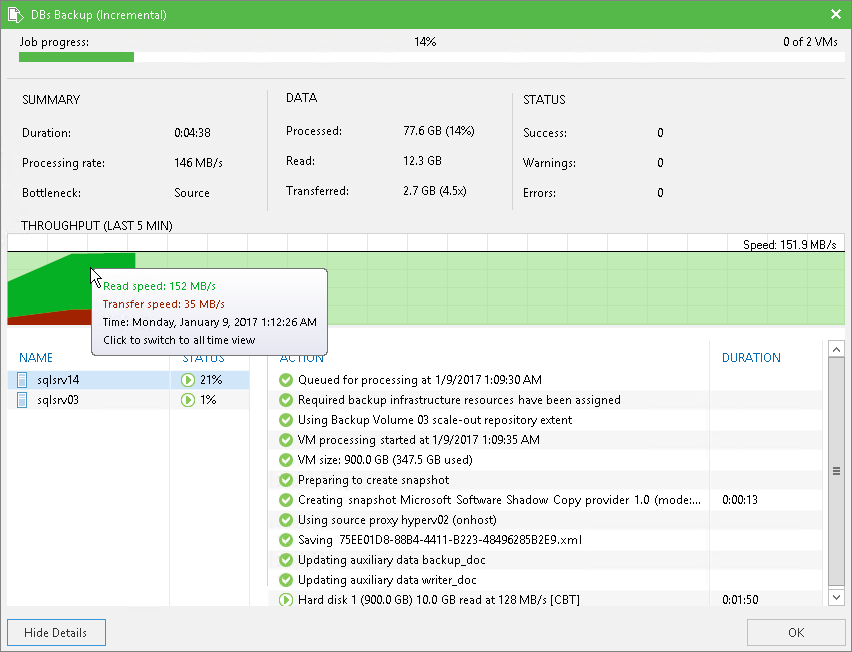Click success icon for Using Backup Volume 03
852x652 pixels.
pos(286,420)
